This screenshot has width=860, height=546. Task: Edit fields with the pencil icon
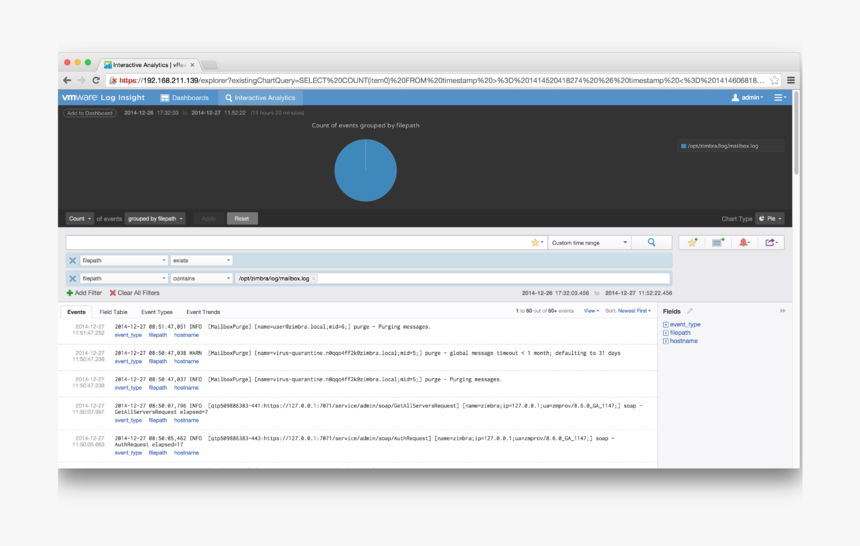coord(689,311)
